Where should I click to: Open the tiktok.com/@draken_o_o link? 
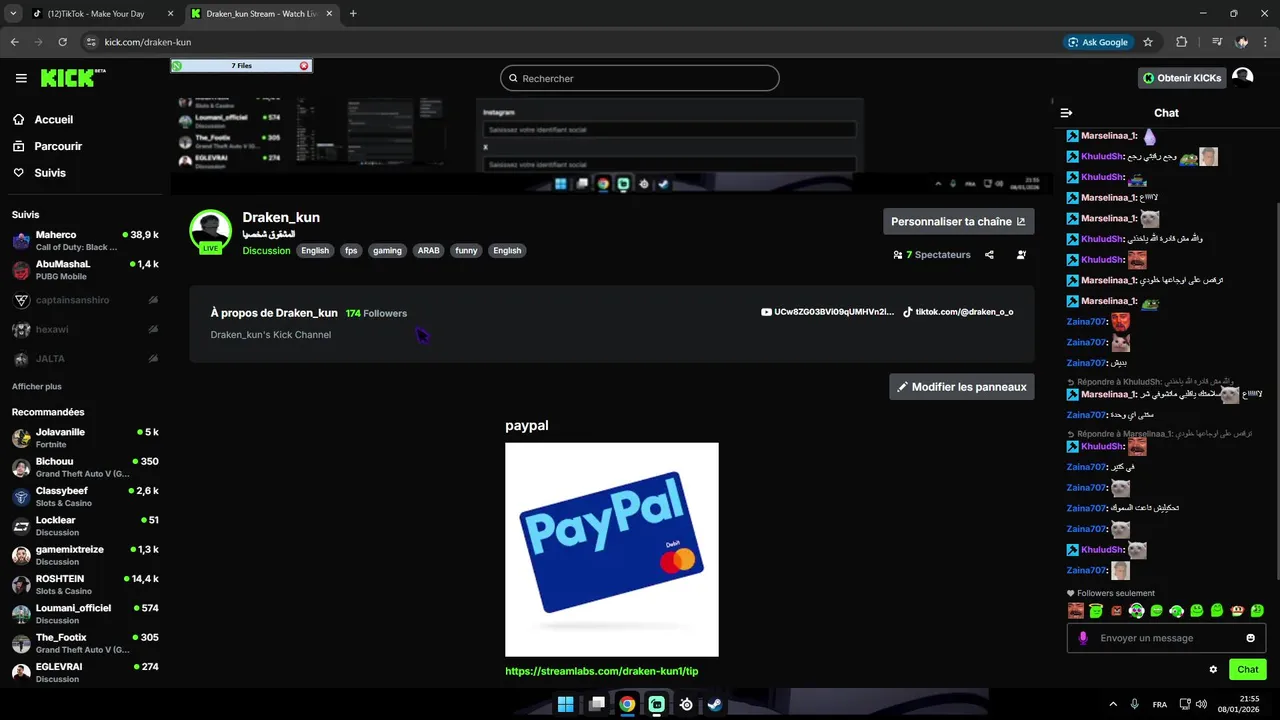click(x=958, y=312)
